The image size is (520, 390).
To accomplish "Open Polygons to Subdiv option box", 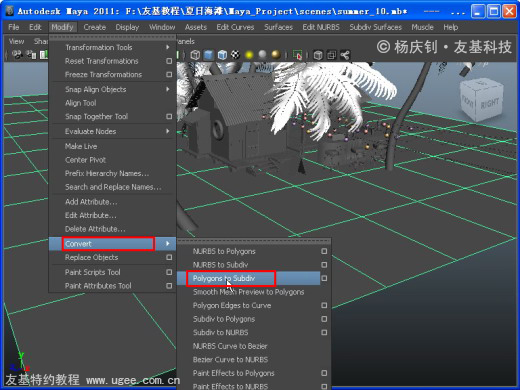I will [324, 278].
